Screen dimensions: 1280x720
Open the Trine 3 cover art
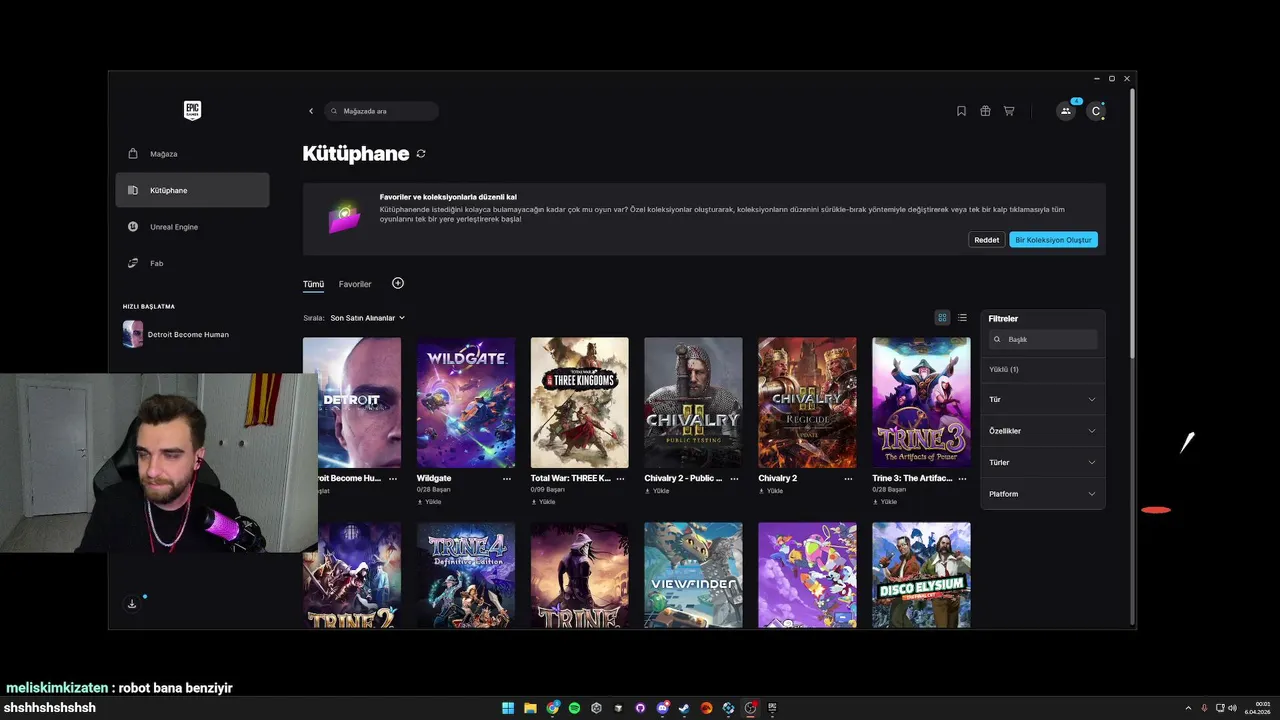tap(921, 402)
